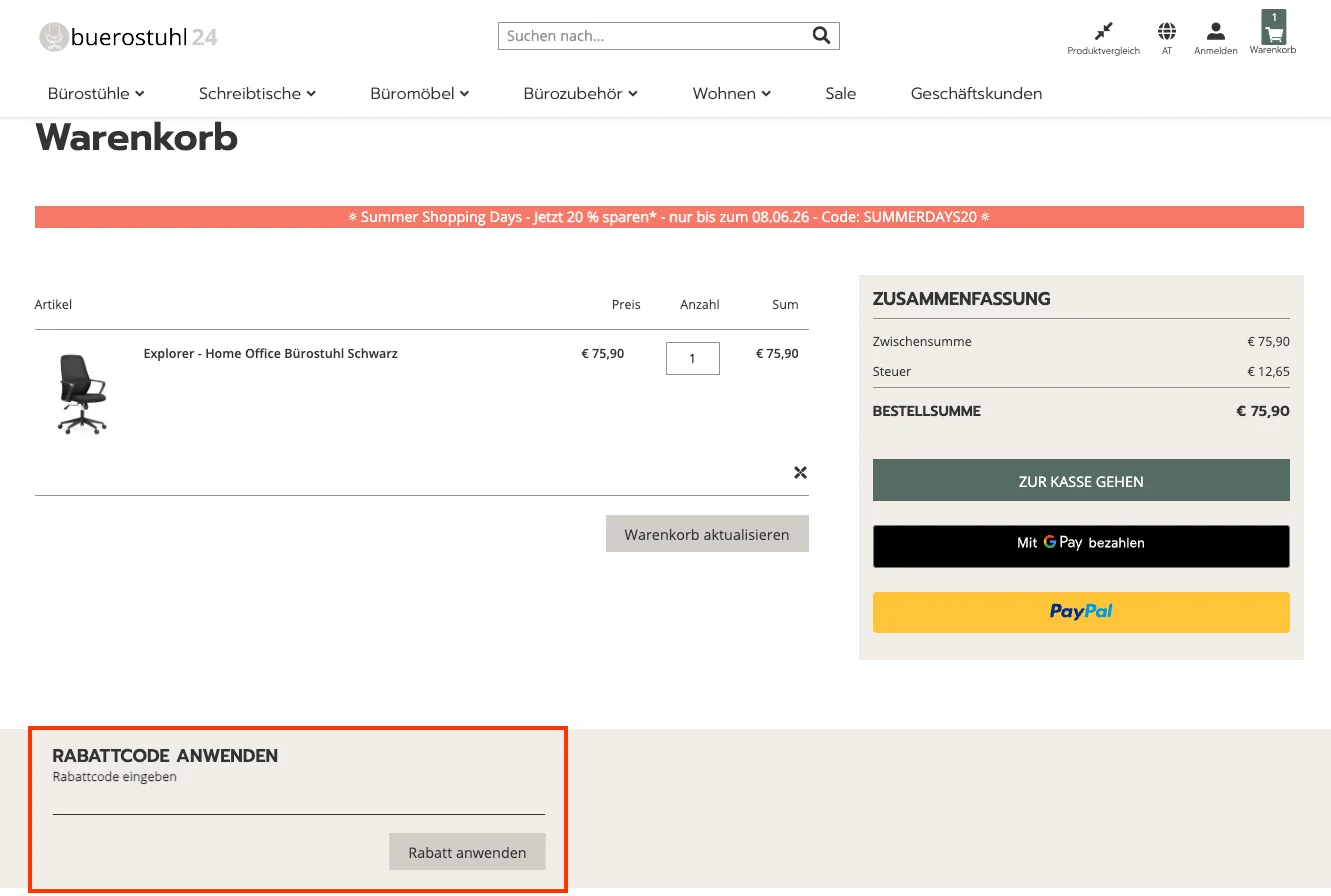Select the Steuer value € 12,65
Image resolution: width=1331 pixels, height=896 pixels.
[x=1268, y=371]
